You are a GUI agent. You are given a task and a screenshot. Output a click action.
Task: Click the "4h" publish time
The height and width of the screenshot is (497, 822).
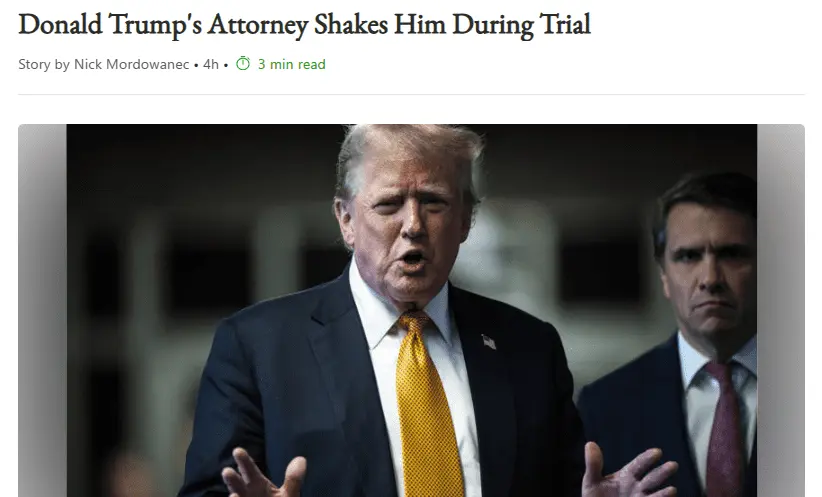coord(211,64)
